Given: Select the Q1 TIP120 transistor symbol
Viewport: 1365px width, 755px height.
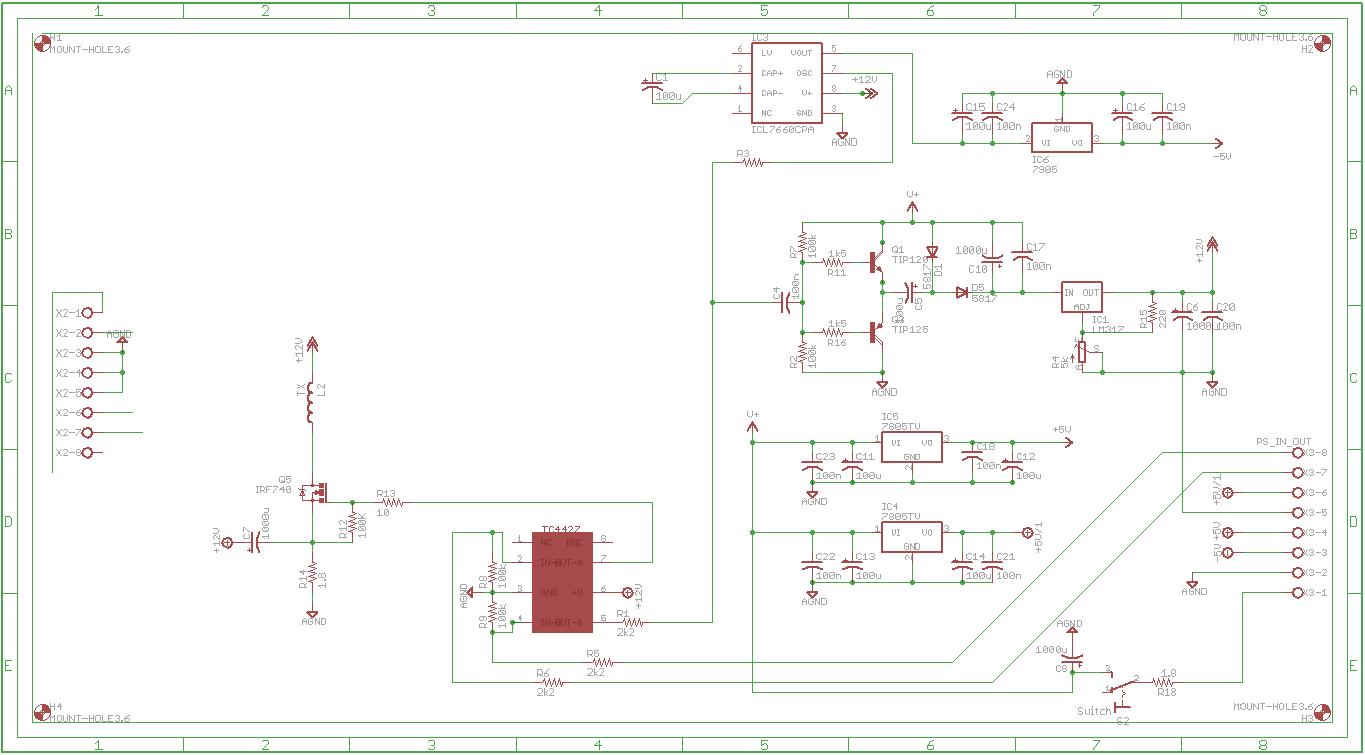Looking at the screenshot, I should (877, 262).
